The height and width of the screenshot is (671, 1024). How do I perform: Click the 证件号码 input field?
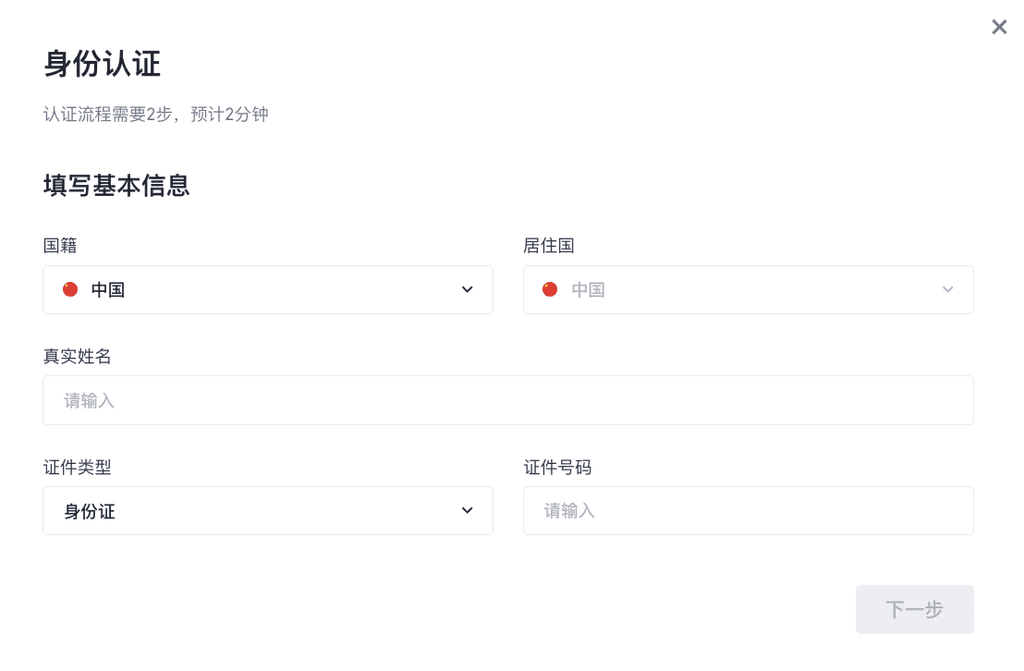748,510
